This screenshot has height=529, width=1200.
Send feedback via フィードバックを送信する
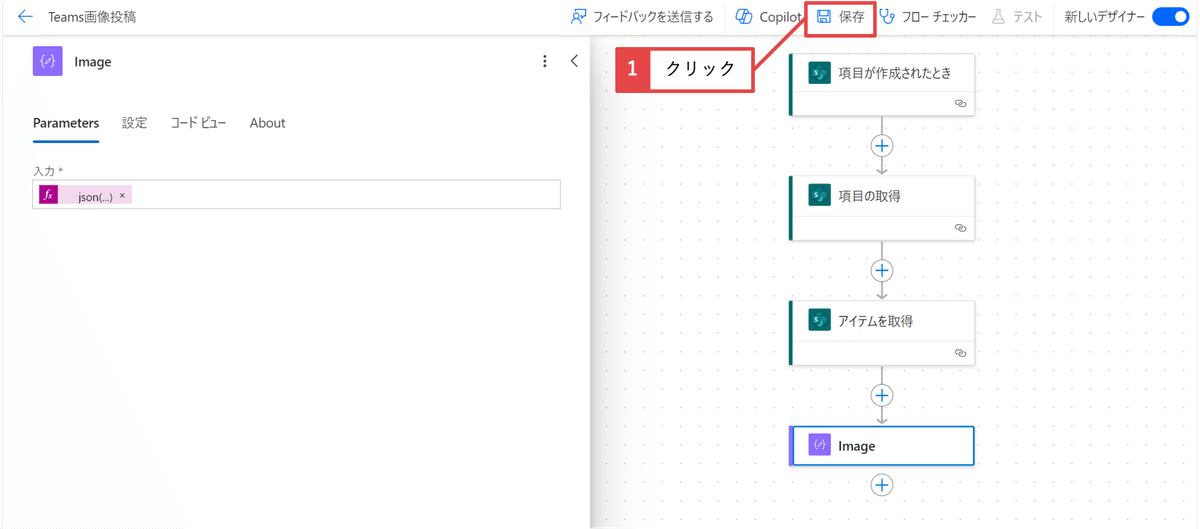pyautogui.click(x=642, y=17)
